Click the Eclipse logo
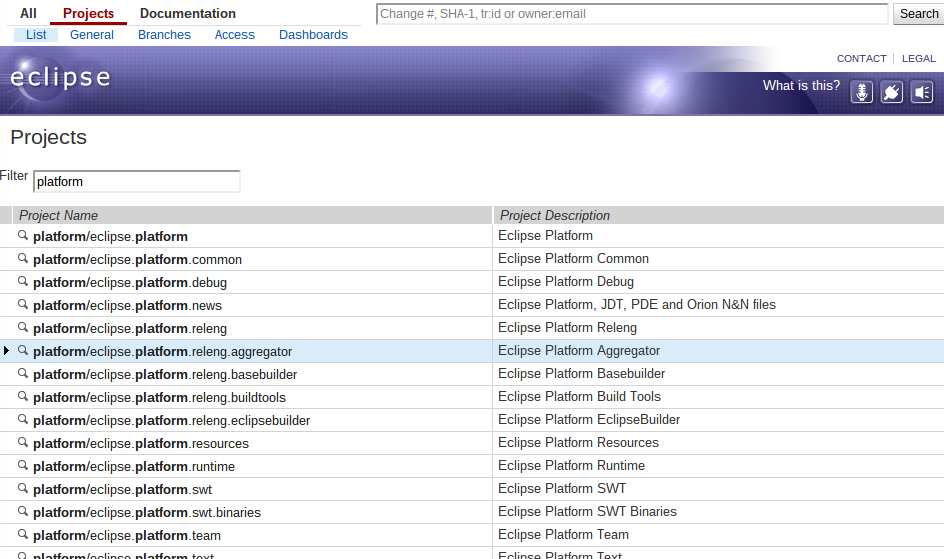This screenshot has width=944, height=559. 60,78
